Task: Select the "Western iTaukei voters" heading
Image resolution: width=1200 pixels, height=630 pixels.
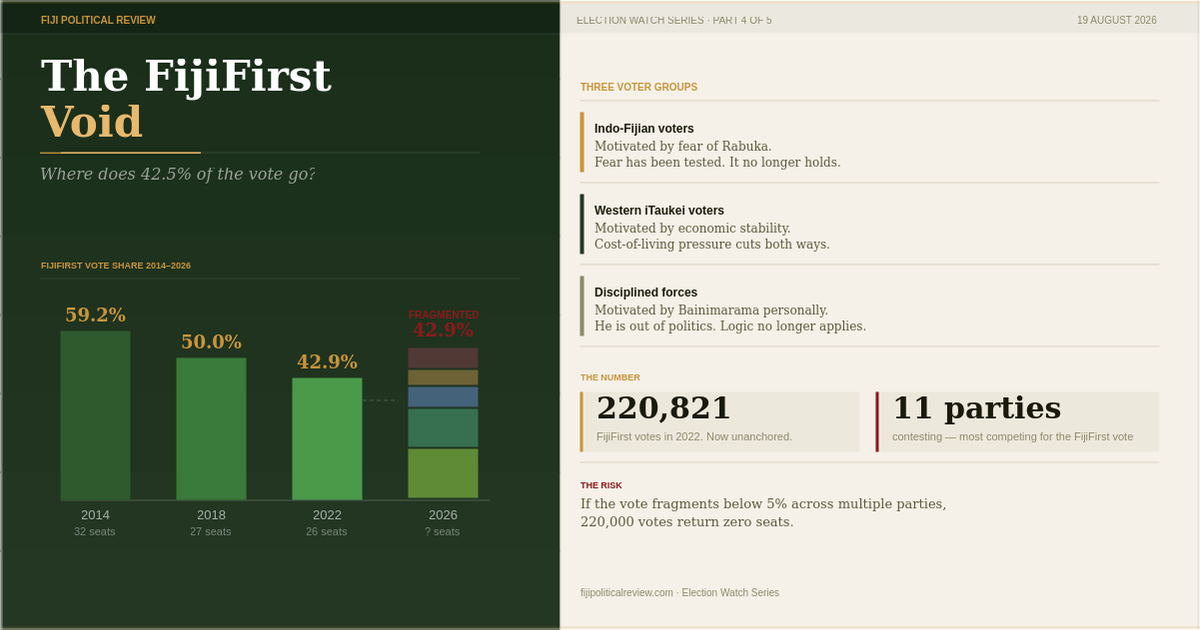Action: pyautogui.click(x=659, y=211)
